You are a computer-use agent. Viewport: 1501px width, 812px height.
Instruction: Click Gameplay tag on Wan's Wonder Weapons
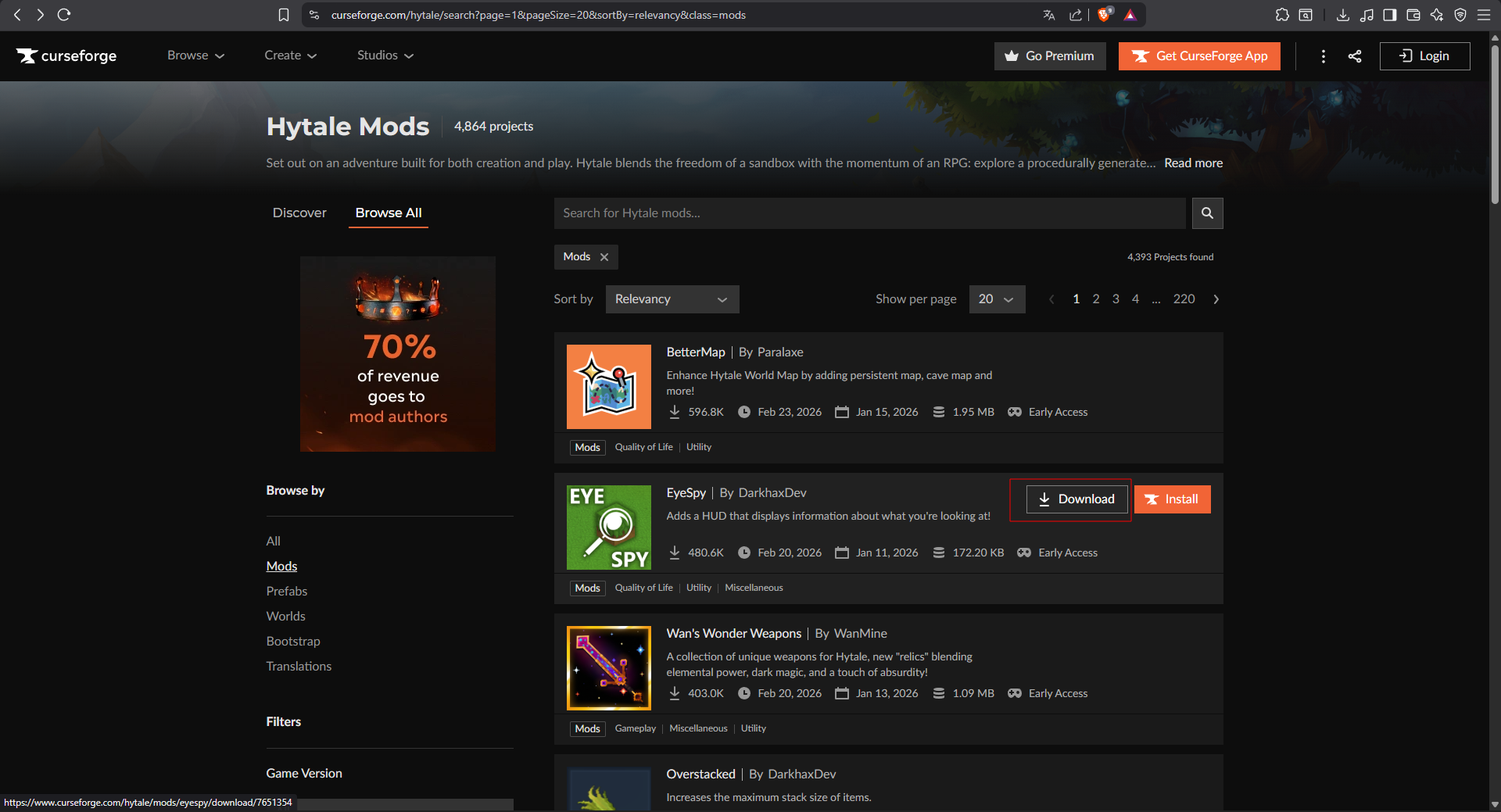tap(635, 728)
